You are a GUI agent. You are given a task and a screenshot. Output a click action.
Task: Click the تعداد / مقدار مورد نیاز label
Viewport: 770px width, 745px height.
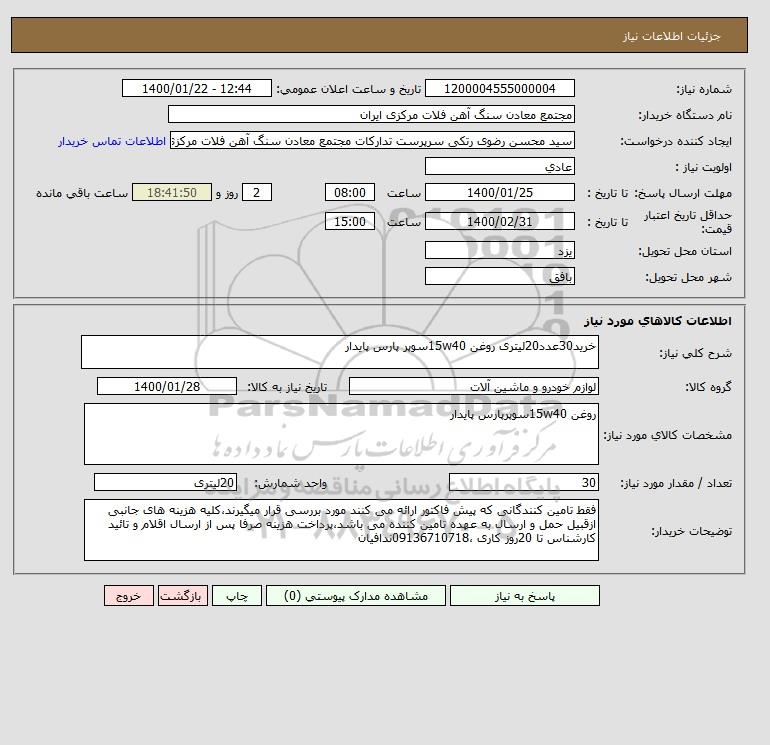676,483
